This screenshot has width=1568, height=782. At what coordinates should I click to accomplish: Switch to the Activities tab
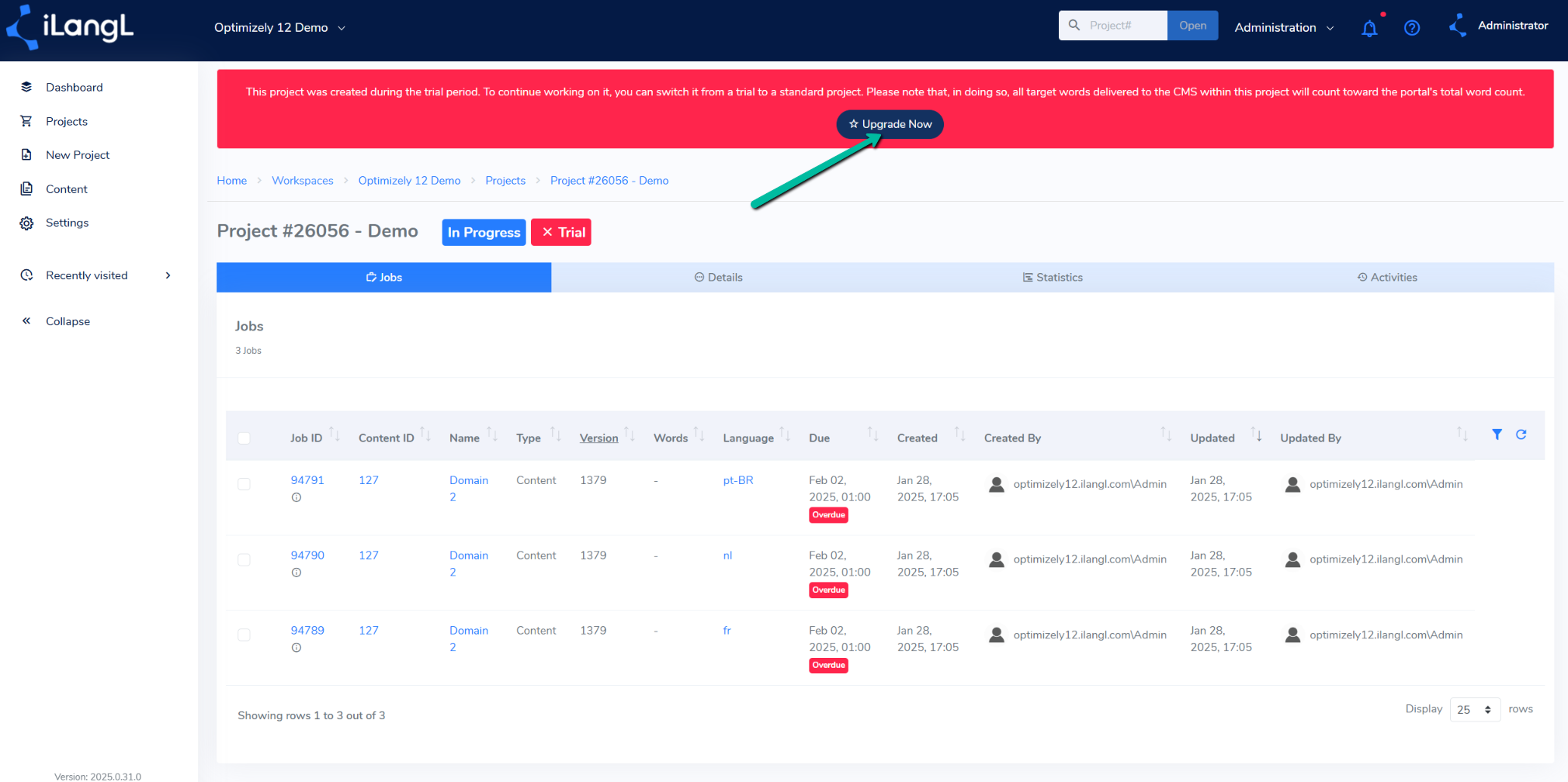[1387, 277]
